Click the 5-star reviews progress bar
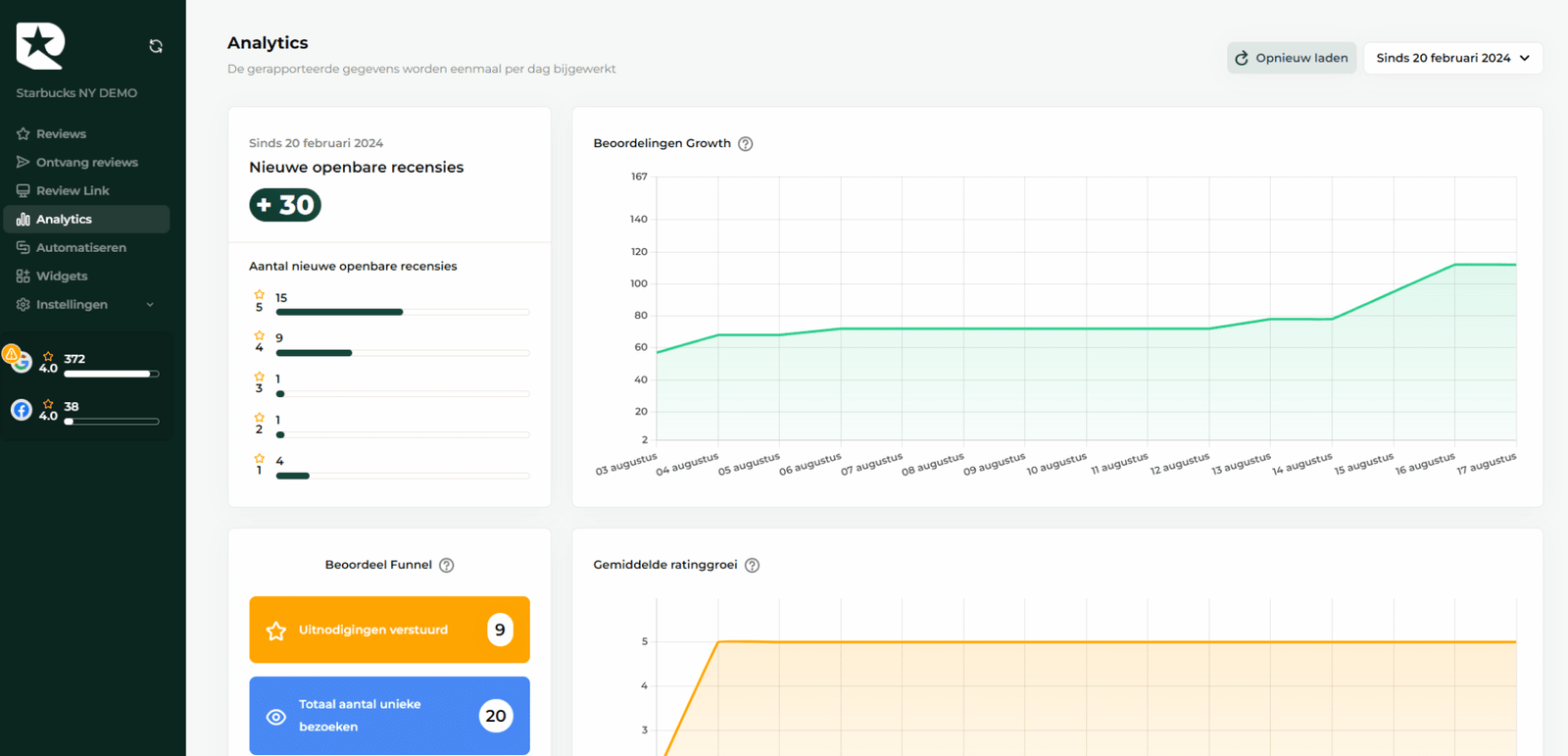The height and width of the screenshot is (756, 1568). tap(402, 312)
